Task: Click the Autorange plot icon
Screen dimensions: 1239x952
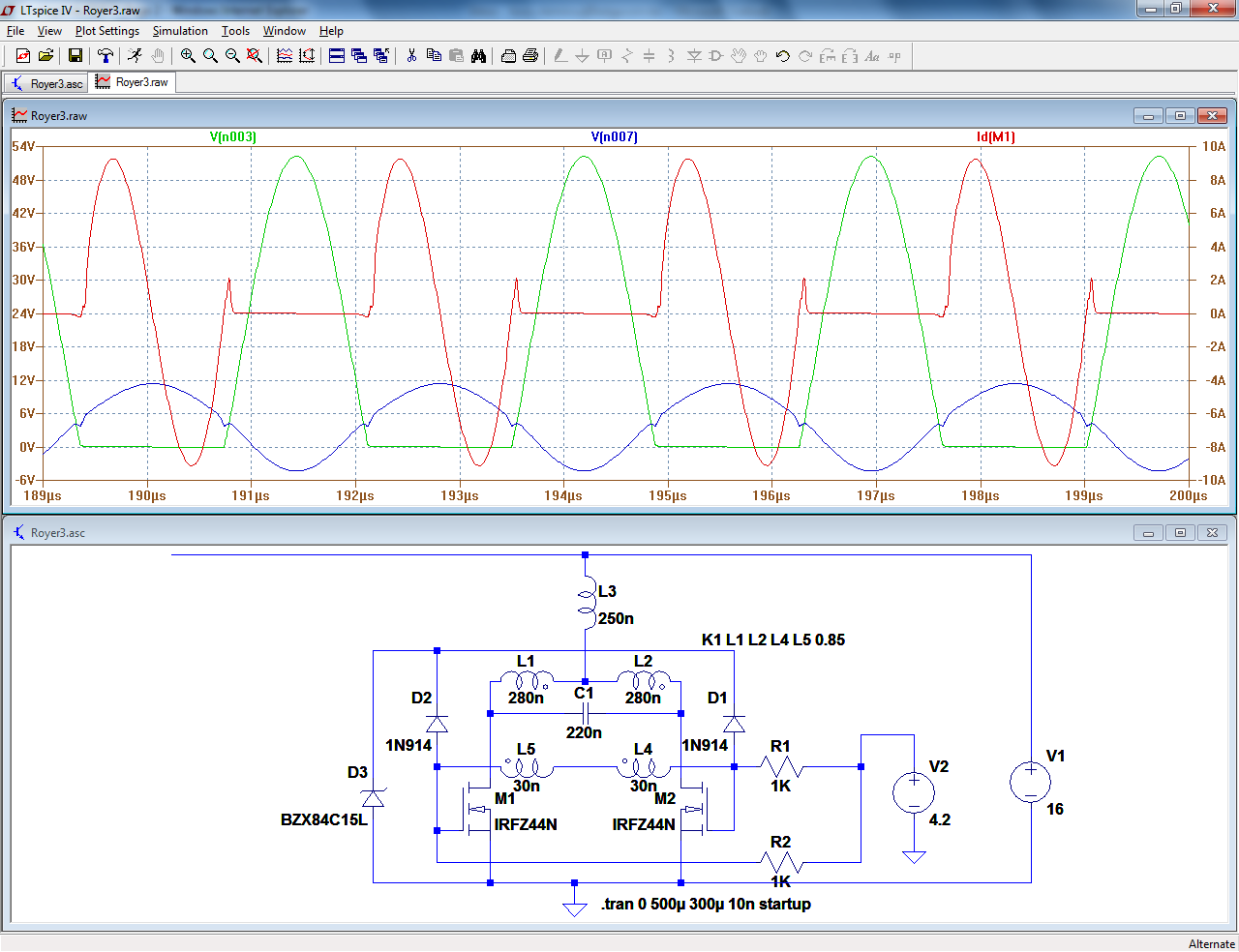Action: pos(285,56)
